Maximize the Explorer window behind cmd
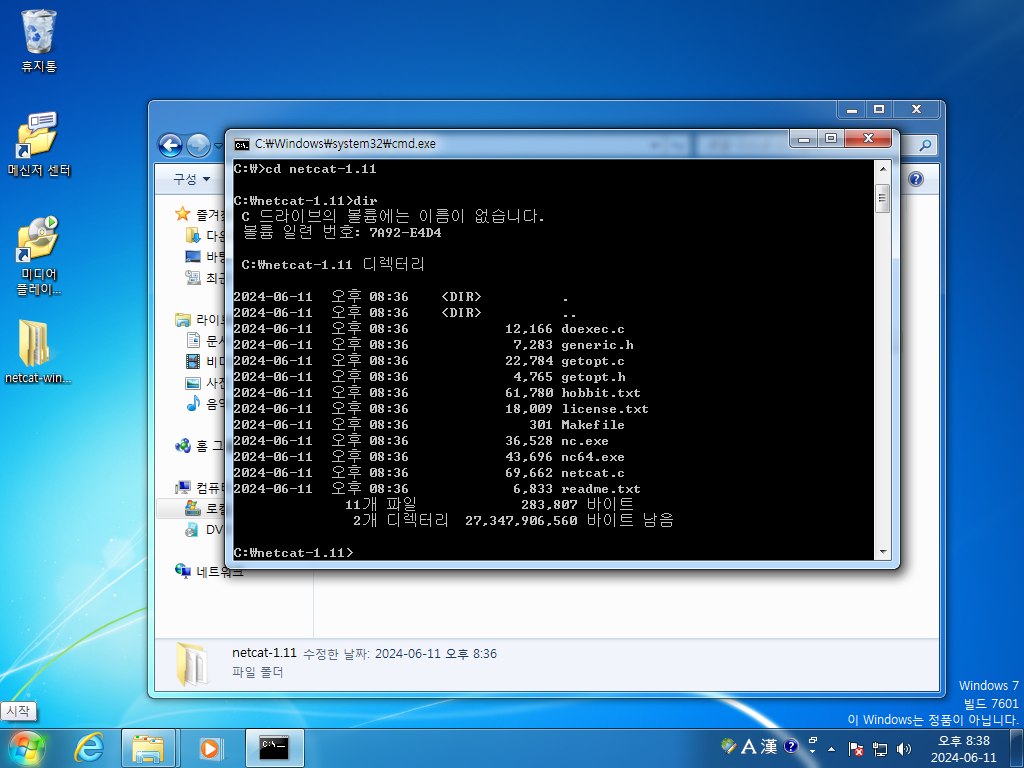The width and height of the screenshot is (1024, 768). point(879,109)
